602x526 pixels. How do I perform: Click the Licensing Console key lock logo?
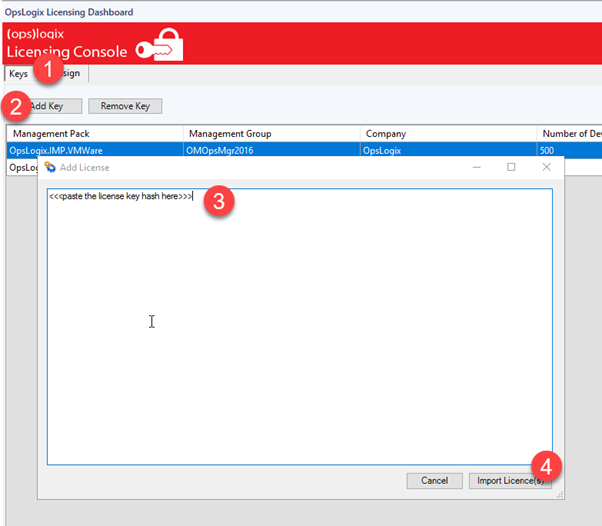tap(159, 45)
